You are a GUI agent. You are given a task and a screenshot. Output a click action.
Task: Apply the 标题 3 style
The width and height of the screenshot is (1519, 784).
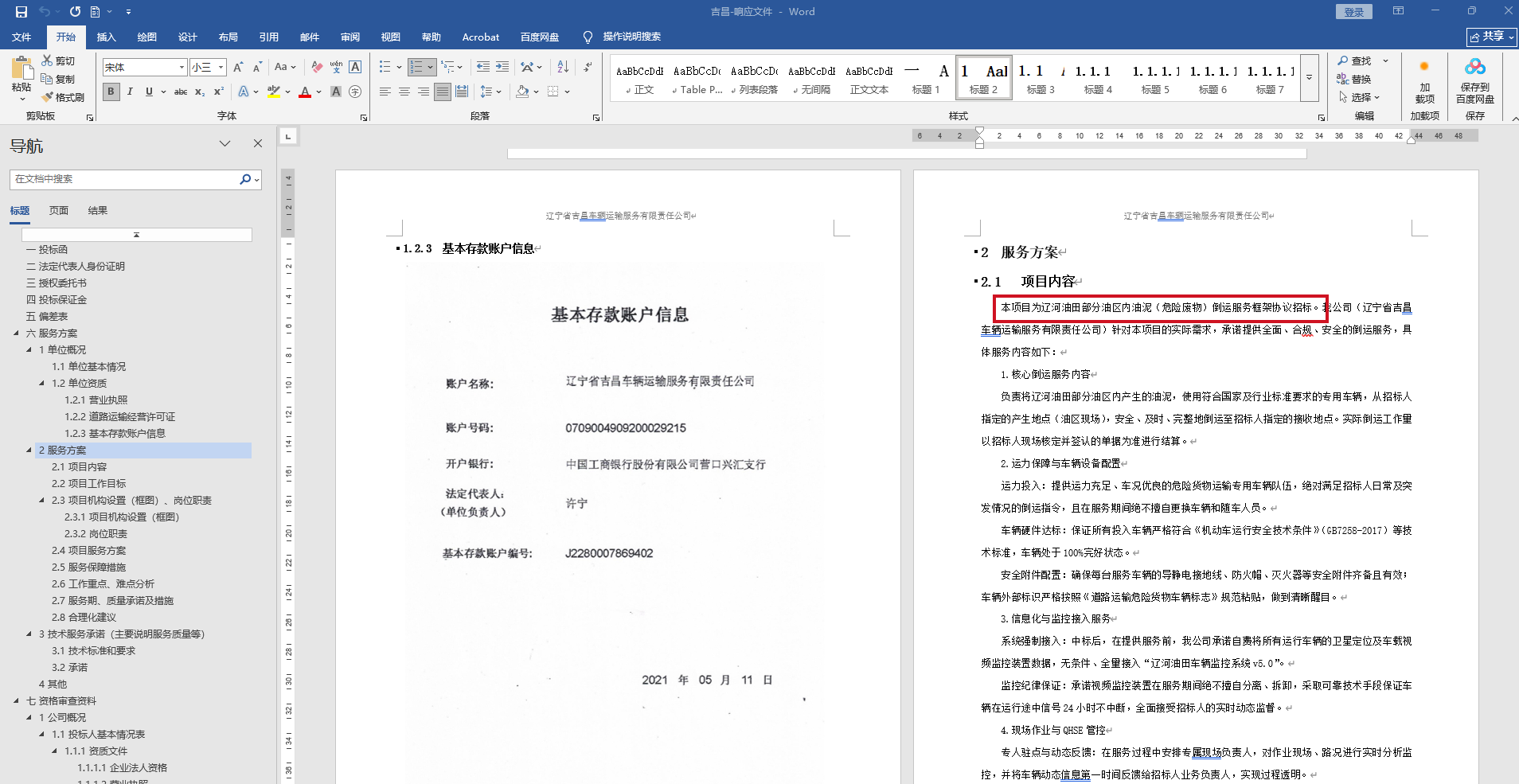point(1041,78)
